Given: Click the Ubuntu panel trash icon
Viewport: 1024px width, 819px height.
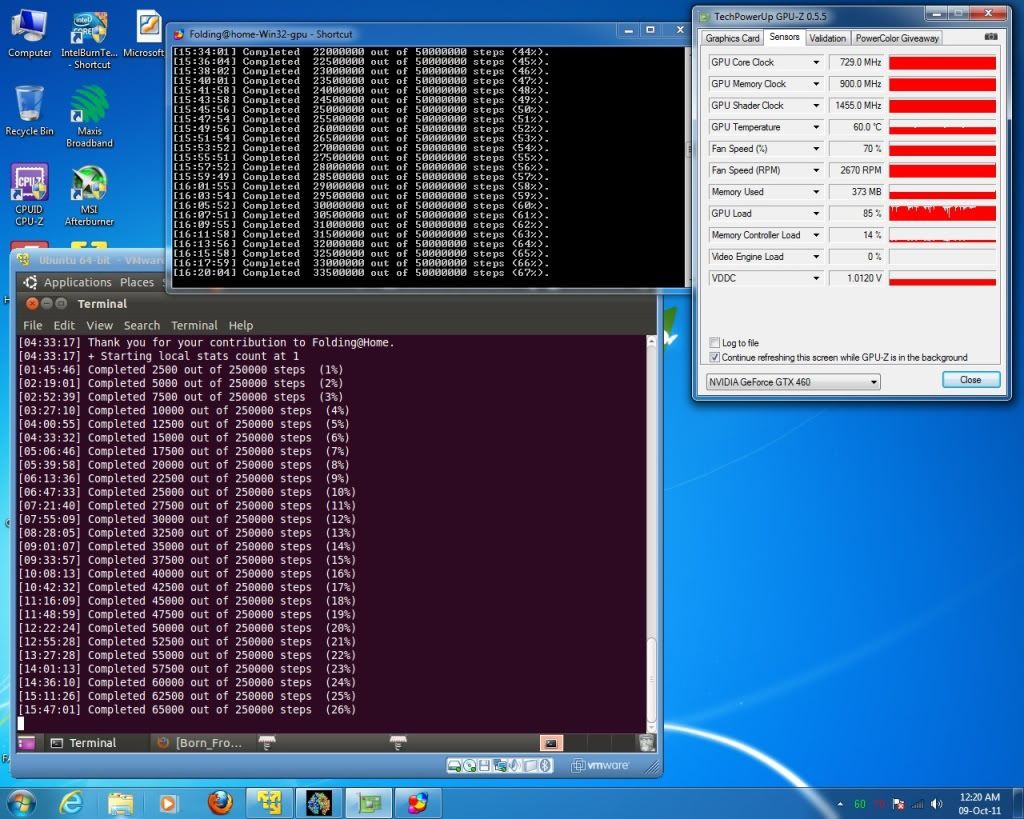Looking at the screenshot, I should click(646, 743).
